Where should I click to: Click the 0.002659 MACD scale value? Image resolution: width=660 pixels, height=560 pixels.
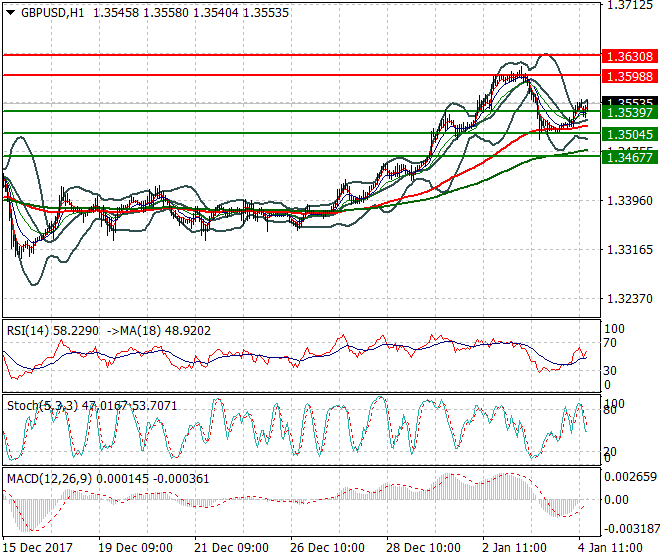631,477
